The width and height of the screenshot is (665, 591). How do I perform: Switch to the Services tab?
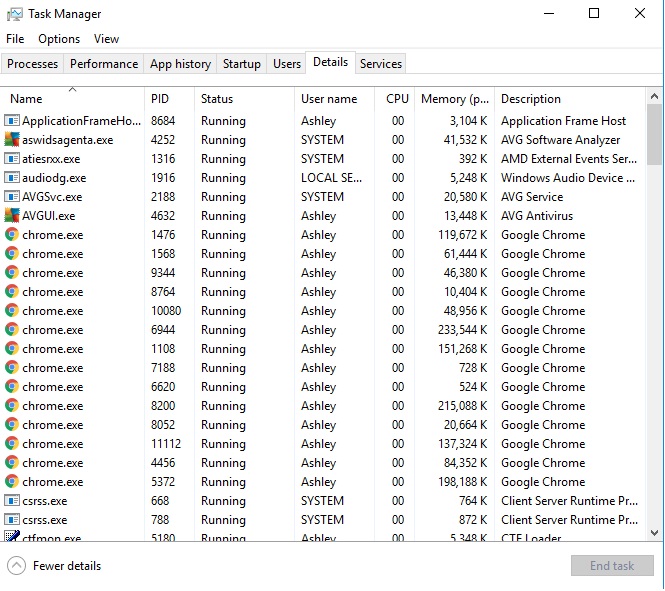(381, 64)
